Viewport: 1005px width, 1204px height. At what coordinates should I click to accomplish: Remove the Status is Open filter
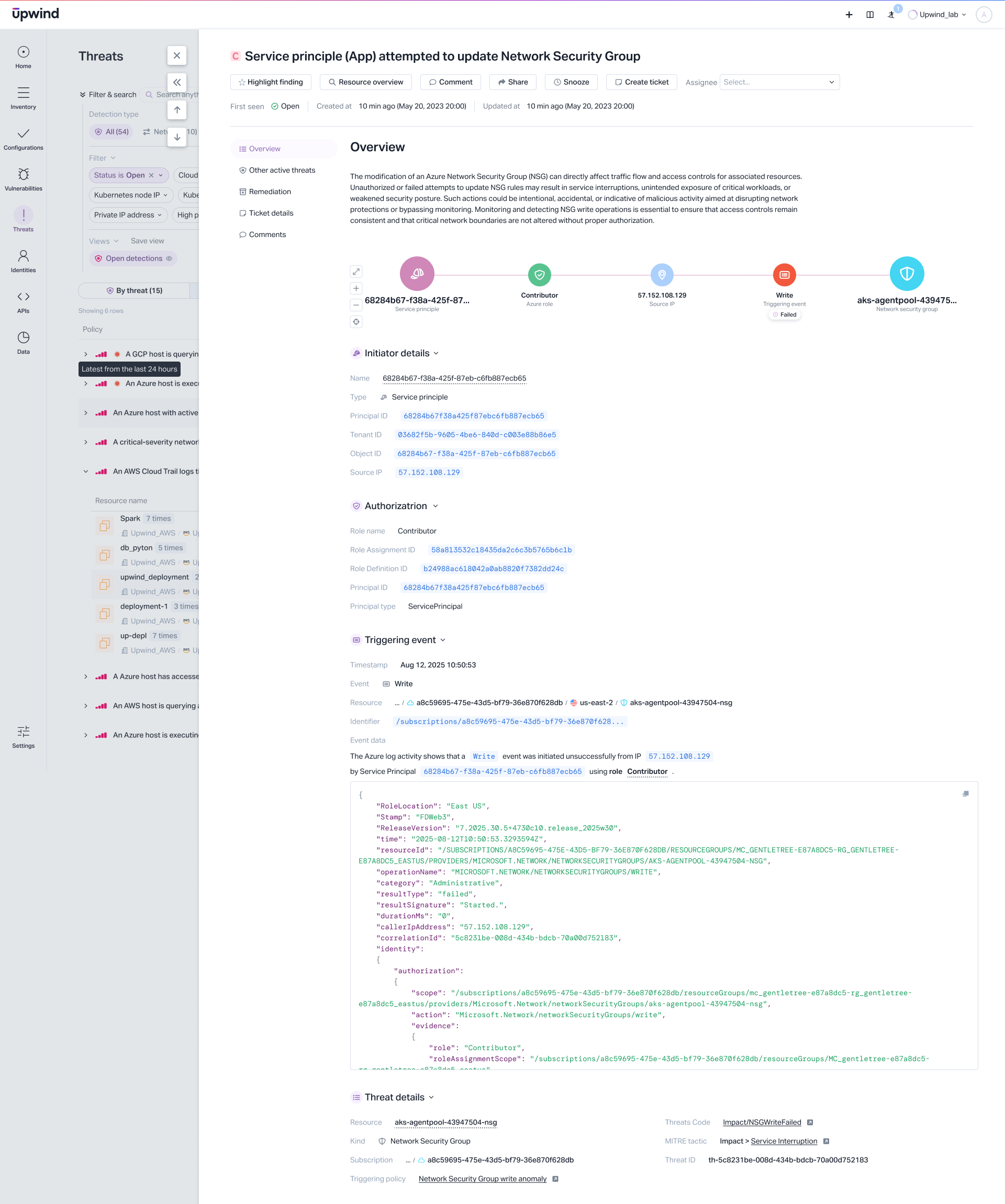(x=151, y=175)
